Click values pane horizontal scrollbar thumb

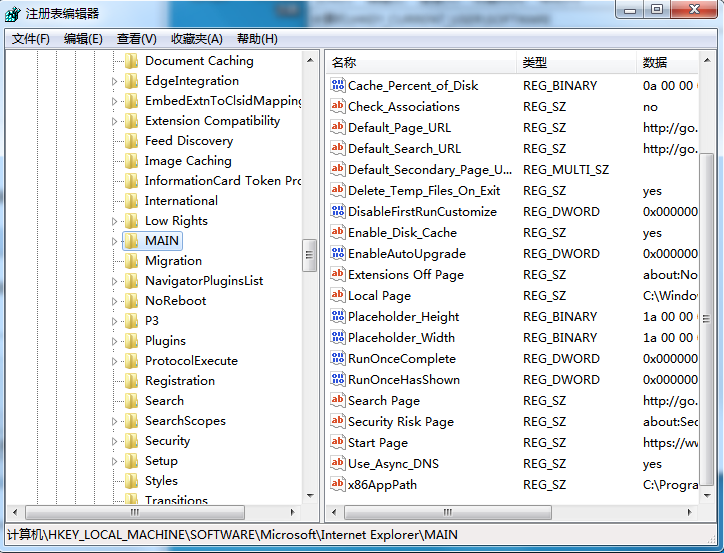[x=448, y=512]
